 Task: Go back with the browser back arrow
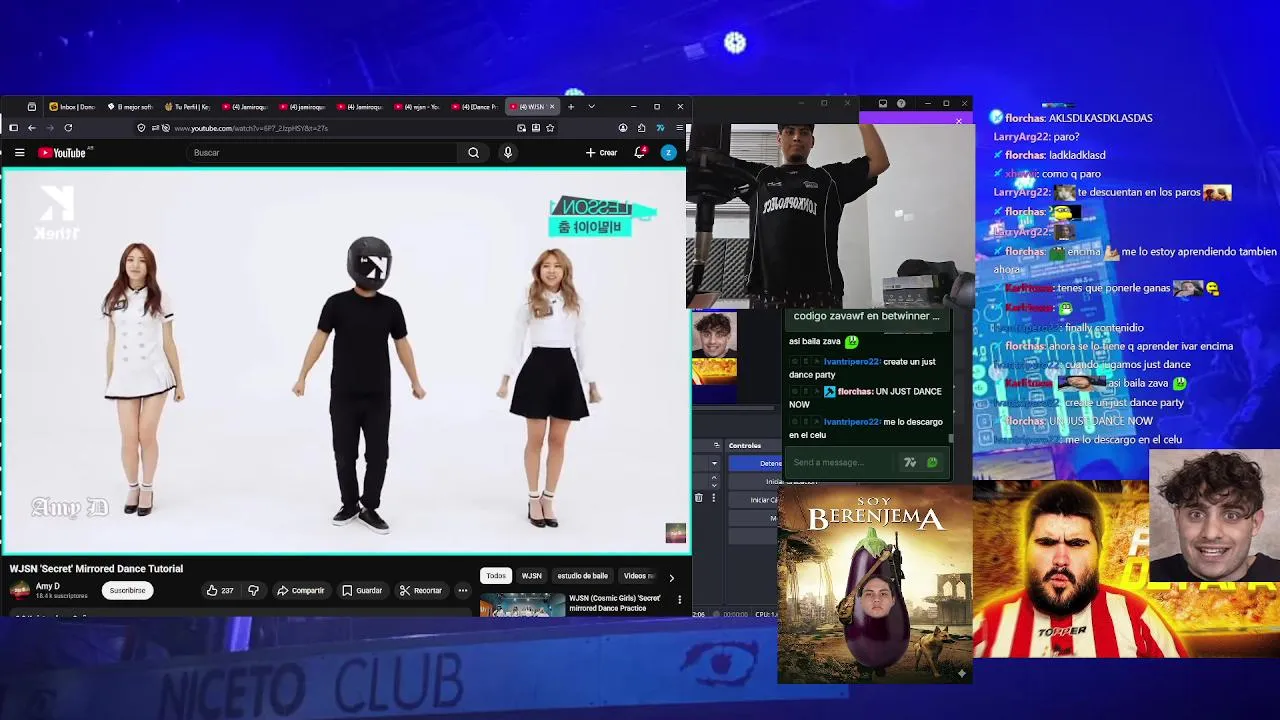pyautogui.click(x=32, y=128)
